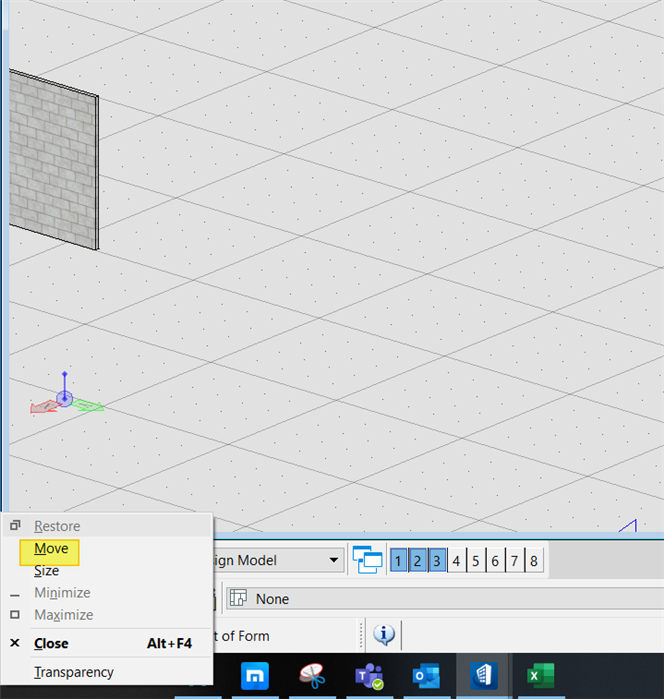Open Excel from the taskbar
This screenshot has width=664, height=699.
coord(540,676)
